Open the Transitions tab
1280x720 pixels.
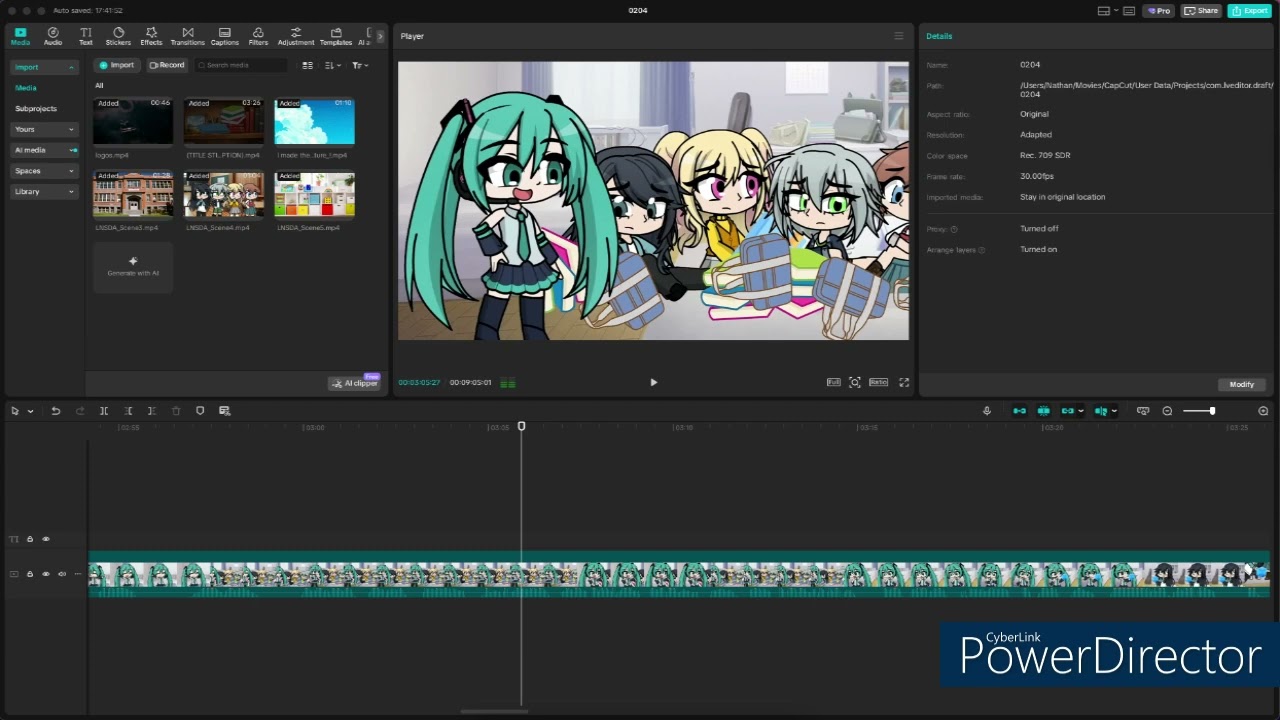(x=187, y=37)
